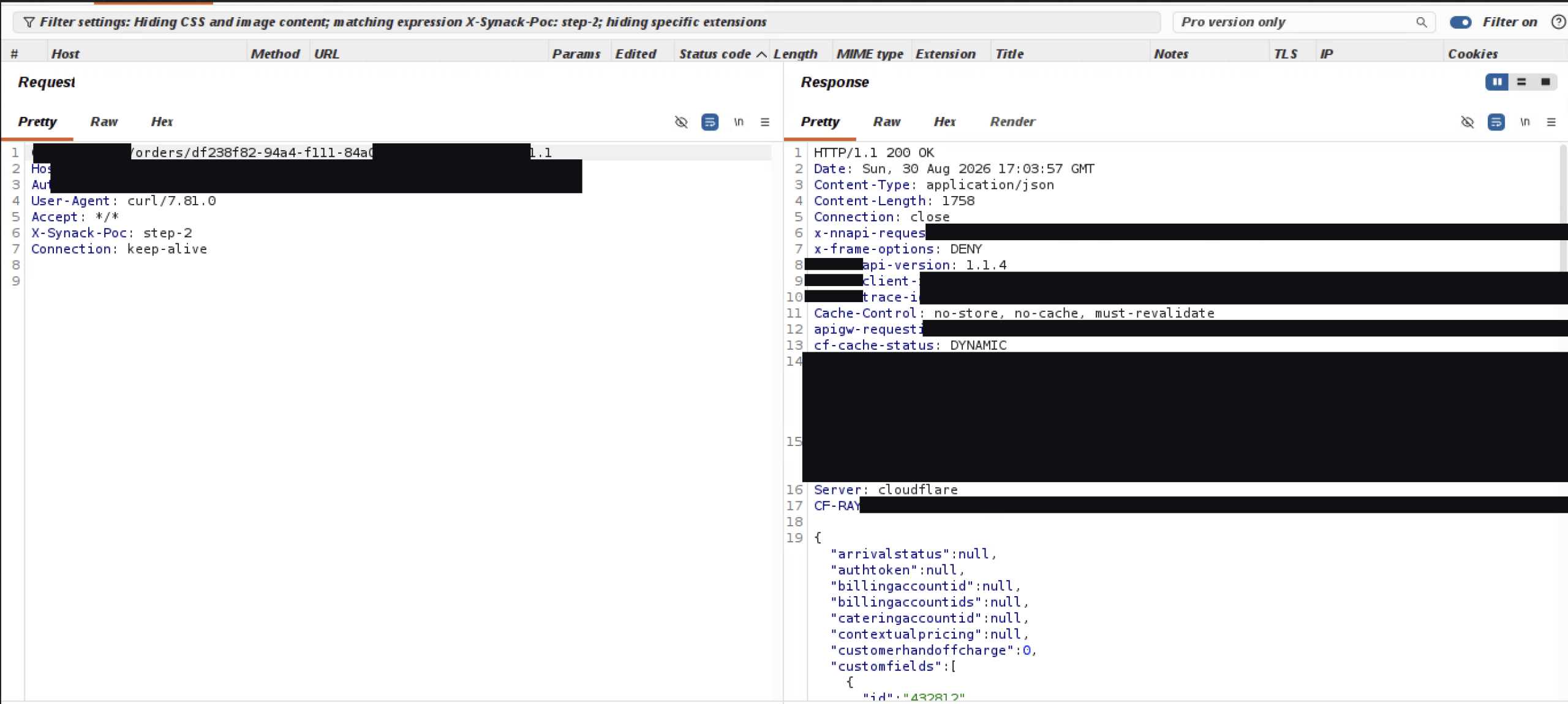Screen dimensions: 1568x704
Task: Select the Response Pretty tab
Action: point(820,122)
